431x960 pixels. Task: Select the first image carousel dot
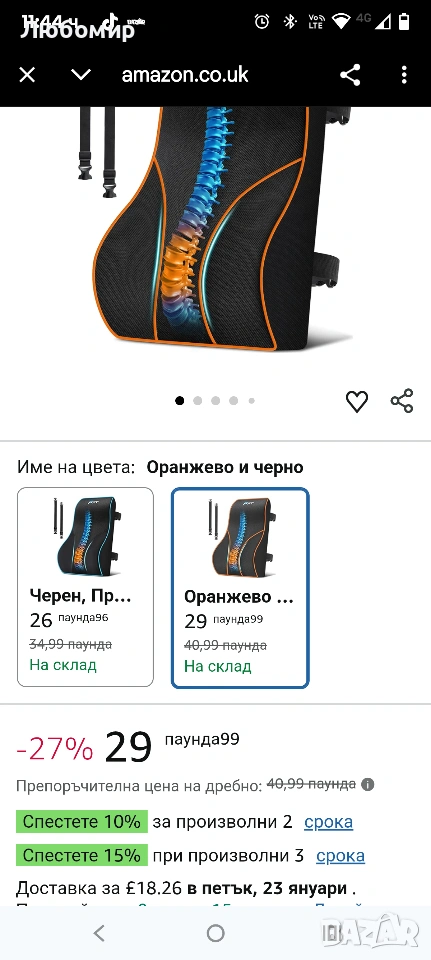179,400
